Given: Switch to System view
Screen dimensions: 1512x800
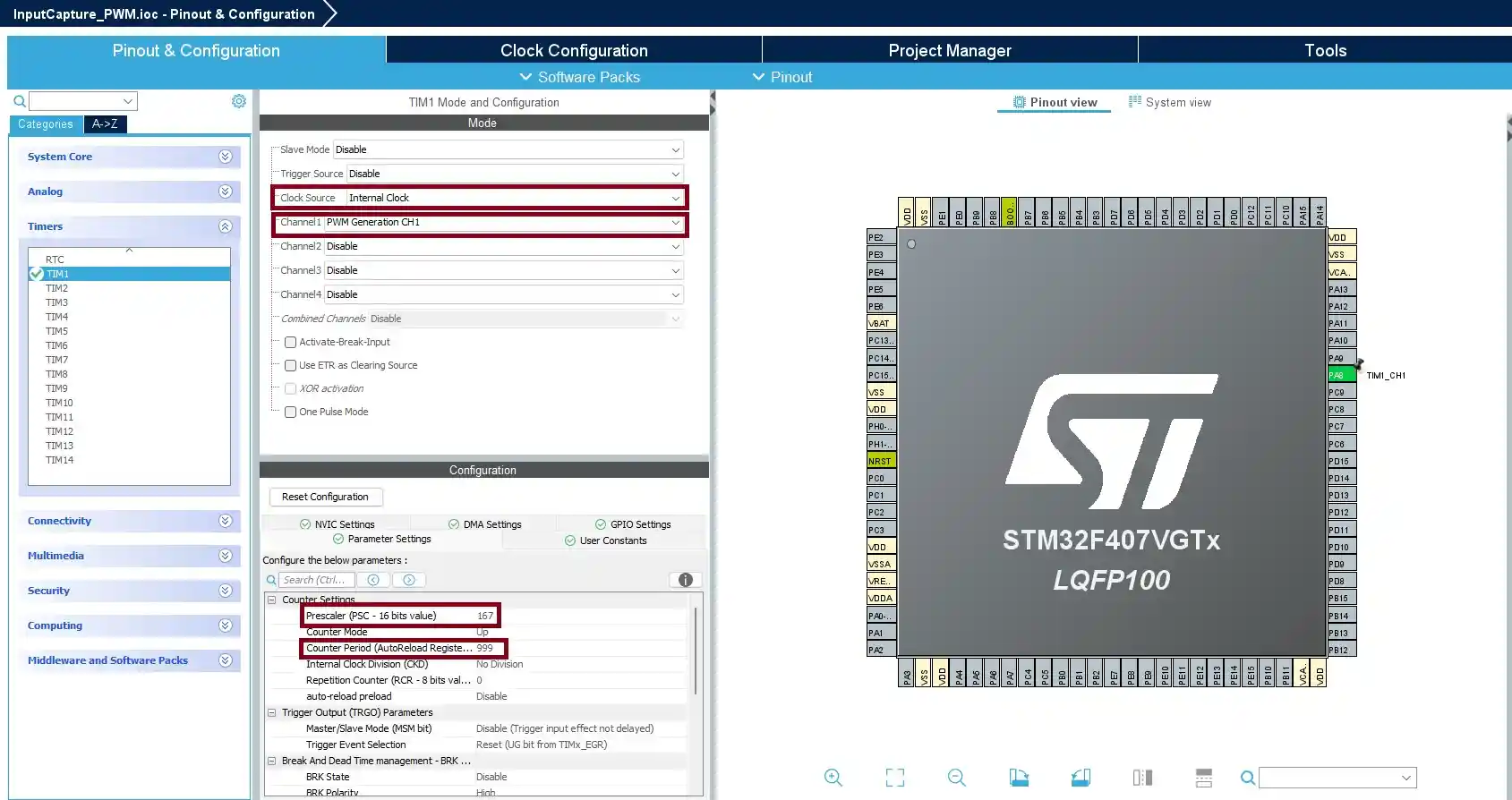Looking at the screenshot, I should (x=1170, y=102).
